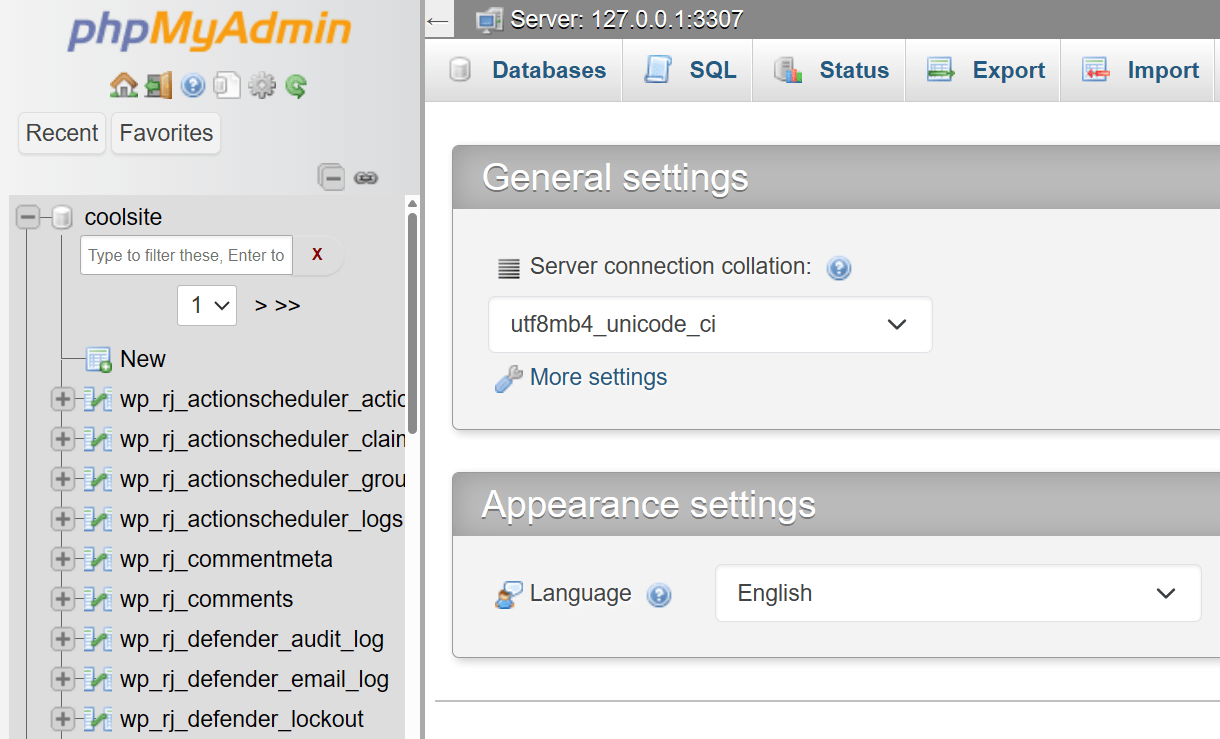The image size is (1220, 739).
Task: Open the page number dropdown in tree
Action: pos(207,305)
